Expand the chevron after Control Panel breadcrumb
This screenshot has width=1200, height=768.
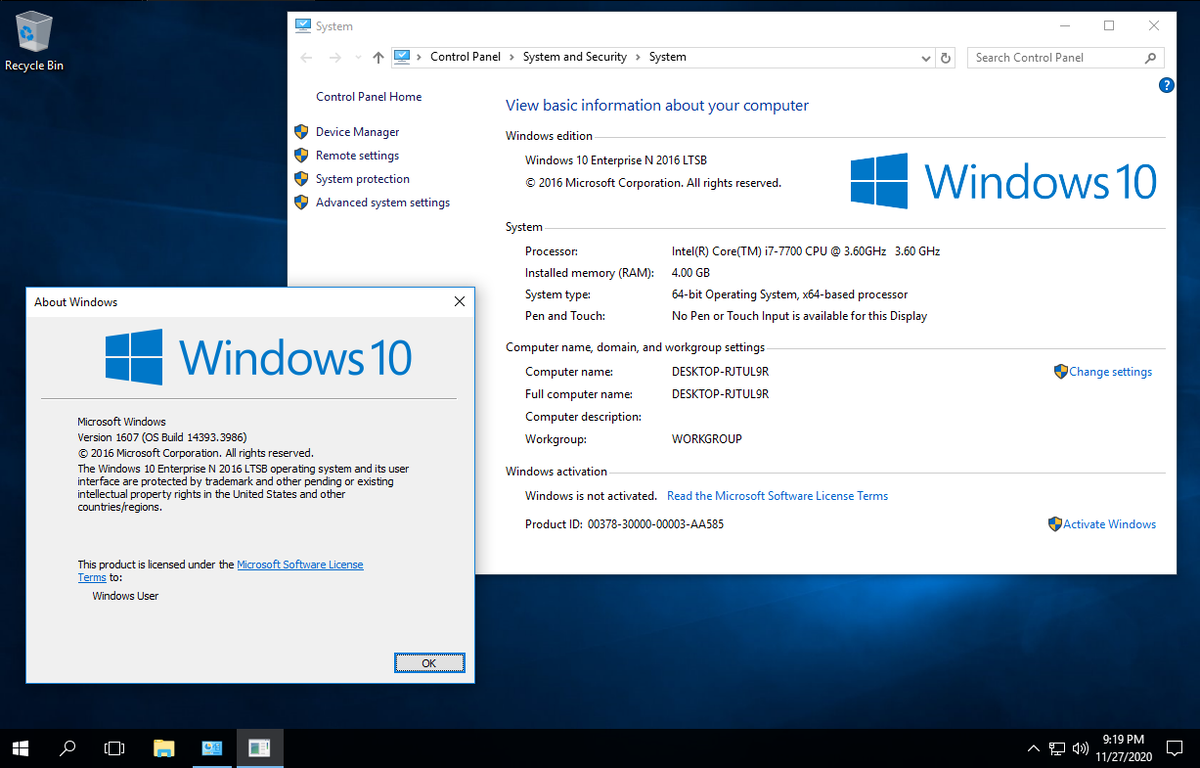(512, 57)
